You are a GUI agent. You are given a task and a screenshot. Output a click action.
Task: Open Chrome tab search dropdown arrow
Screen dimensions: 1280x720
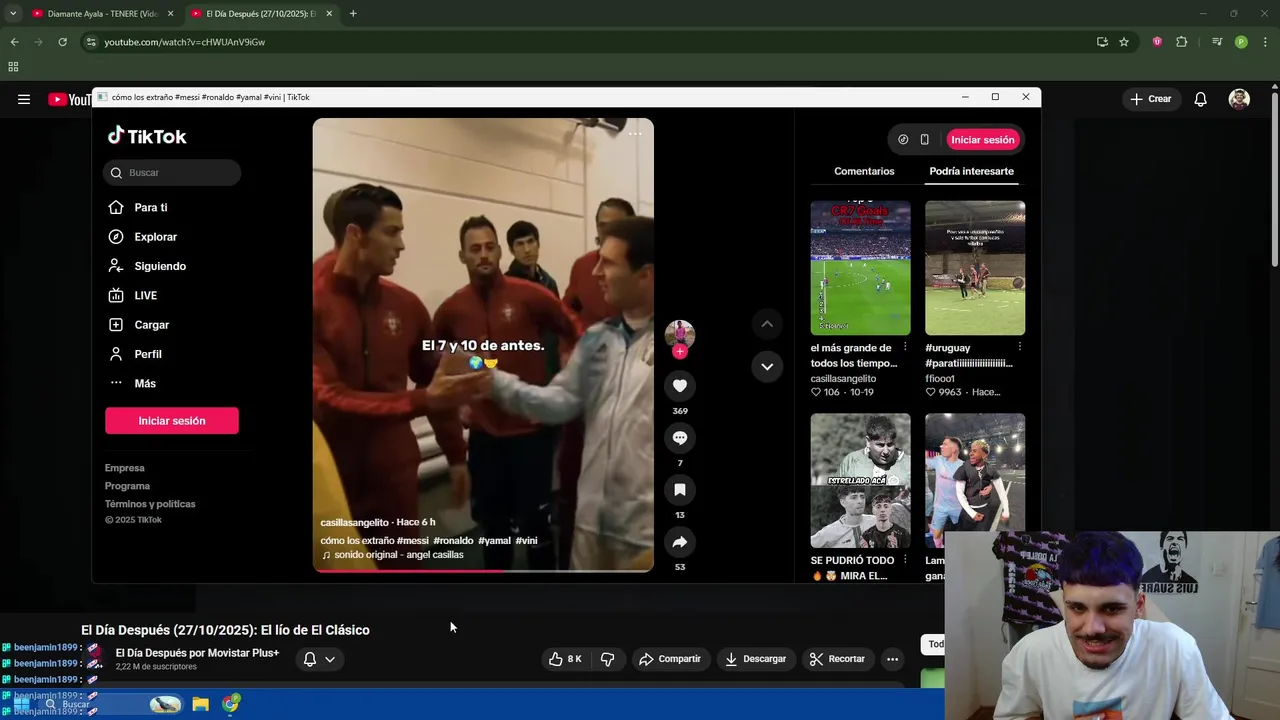tap(13, 13)
